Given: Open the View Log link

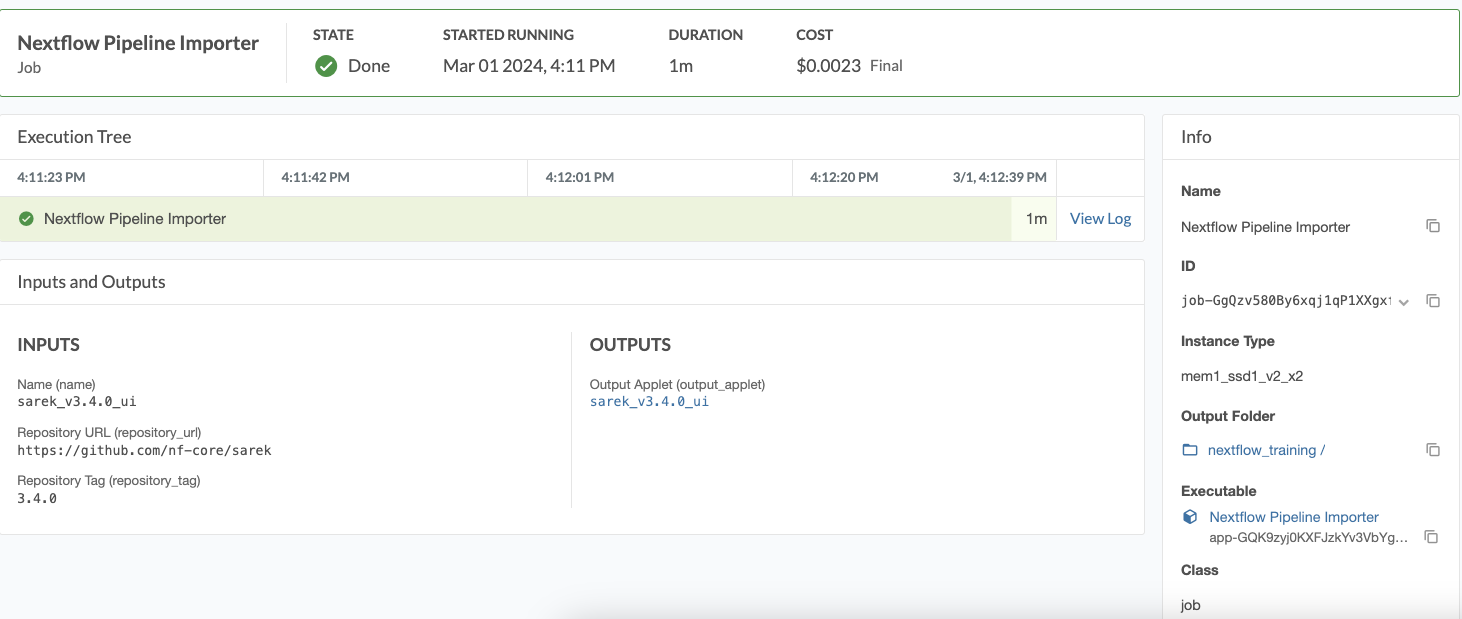Looking at the screenshot, I should (1100, 219).
